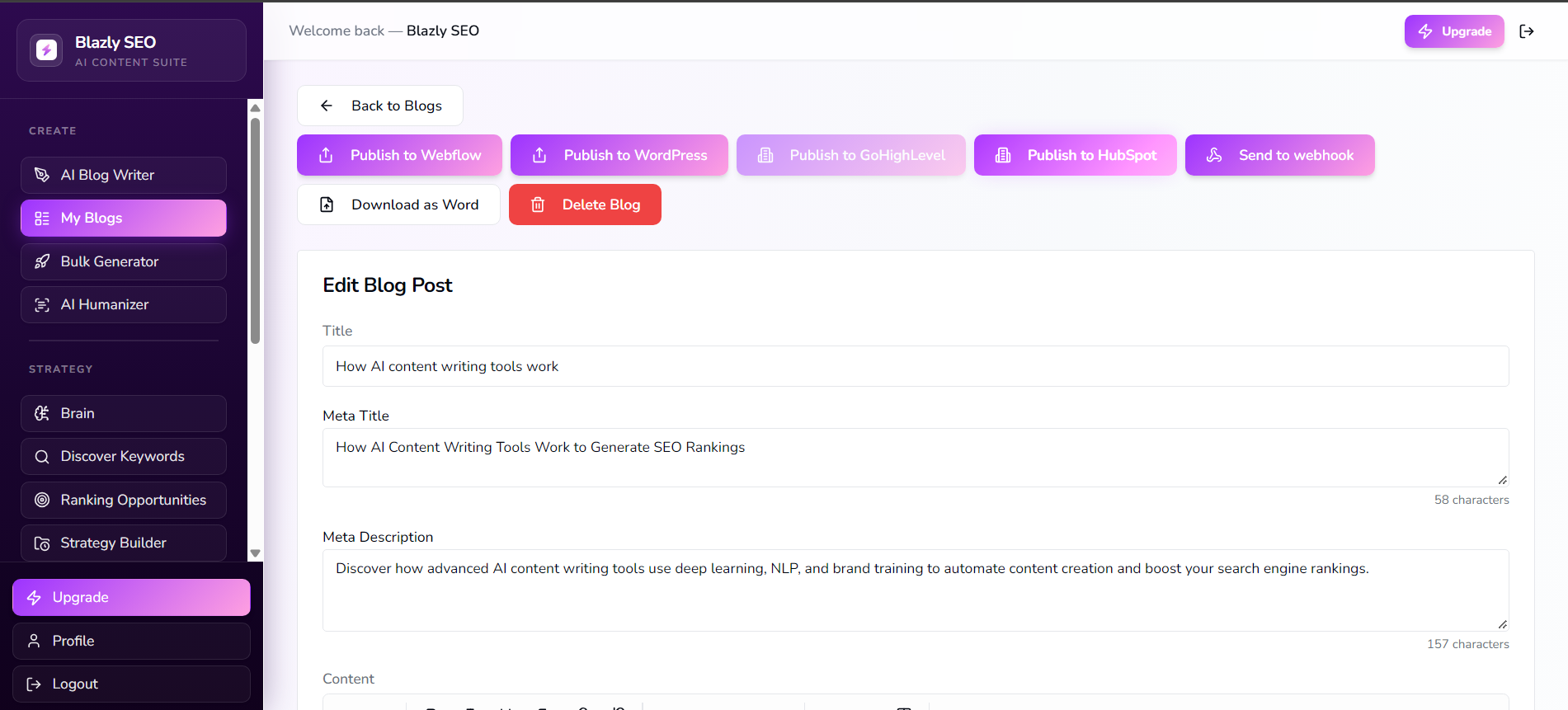The width and height of the screenshot is (1568, 710).
Task: Click the Send to webhook button
Action: click(1280, 155)
